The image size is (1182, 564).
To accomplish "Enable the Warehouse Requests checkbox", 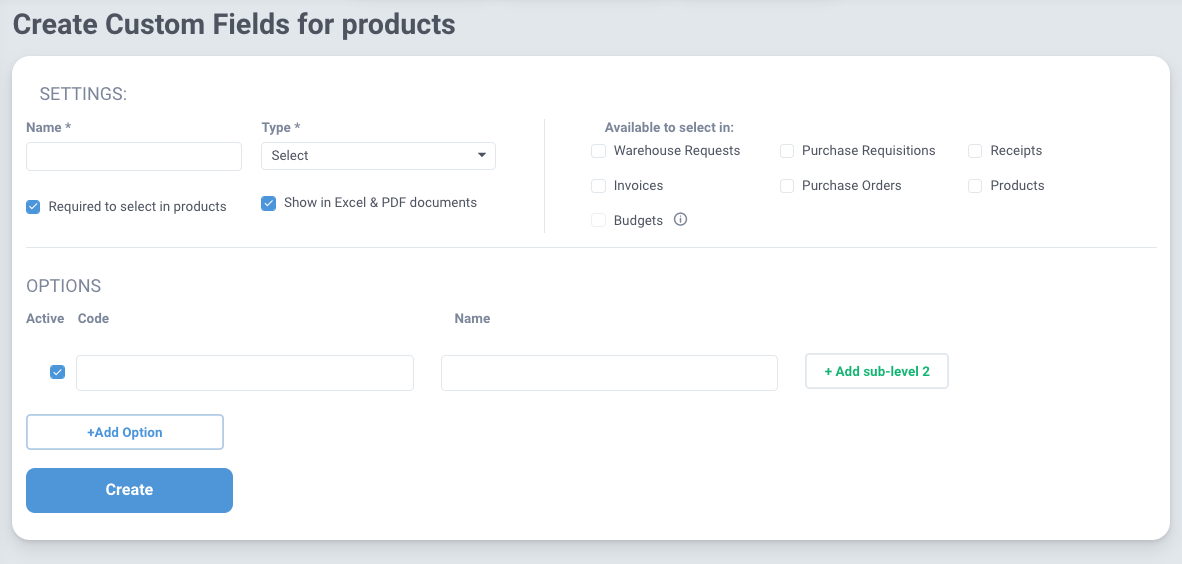I will [599, 151].
